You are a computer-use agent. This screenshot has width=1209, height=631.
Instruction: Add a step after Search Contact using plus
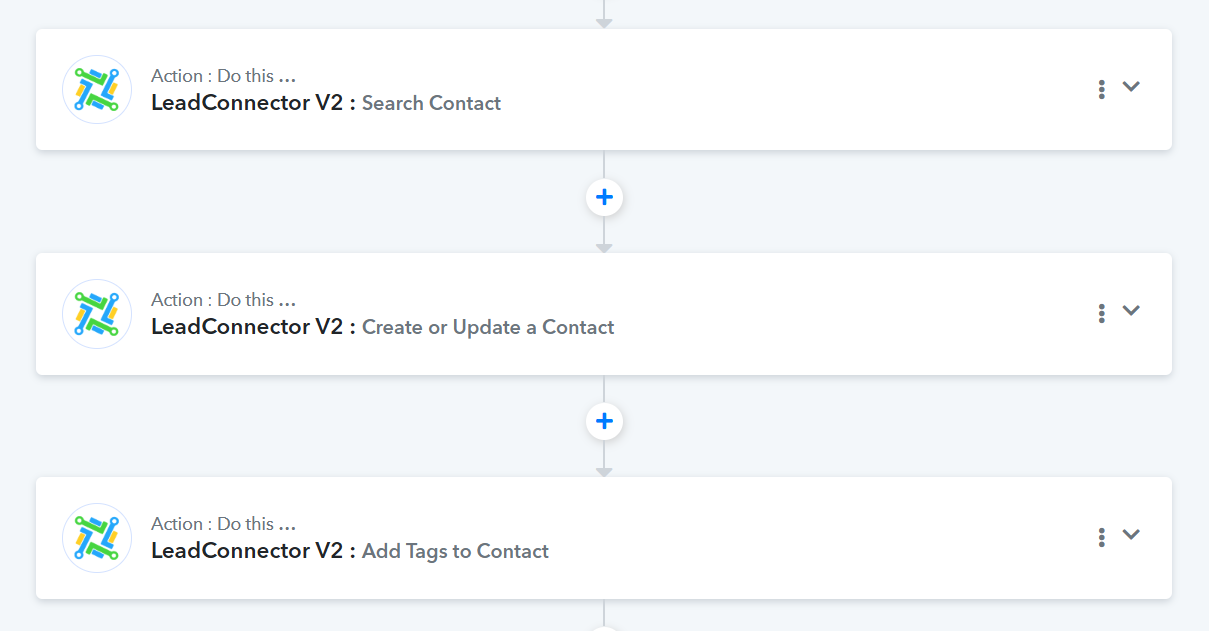tap(604, 198)
